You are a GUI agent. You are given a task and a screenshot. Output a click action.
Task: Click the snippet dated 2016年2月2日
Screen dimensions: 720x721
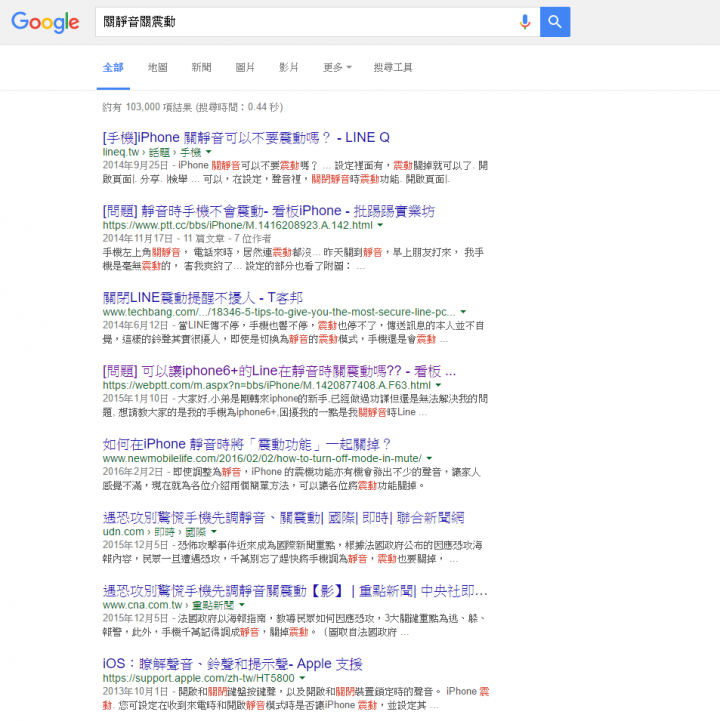[x=291, y=479]
